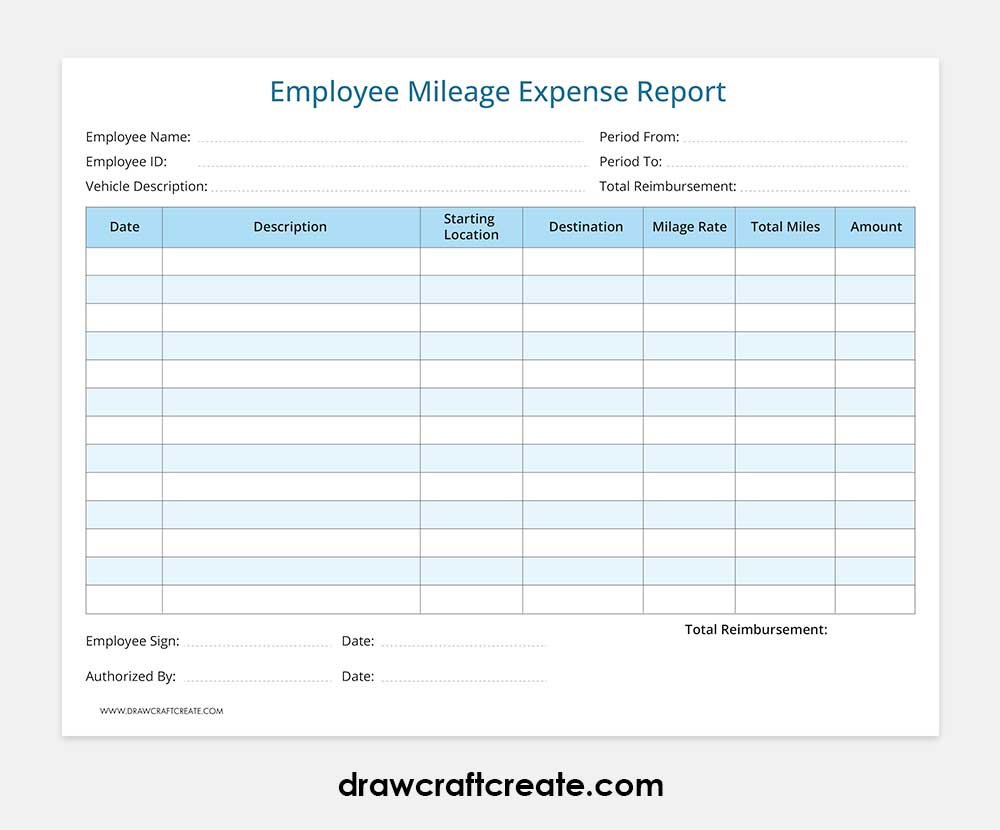1000x830 pixels.
Task: Open the small WWW.DRAWCRAFTCREATE.COM link
Action: pyautogui.click(x=161, y=711)
